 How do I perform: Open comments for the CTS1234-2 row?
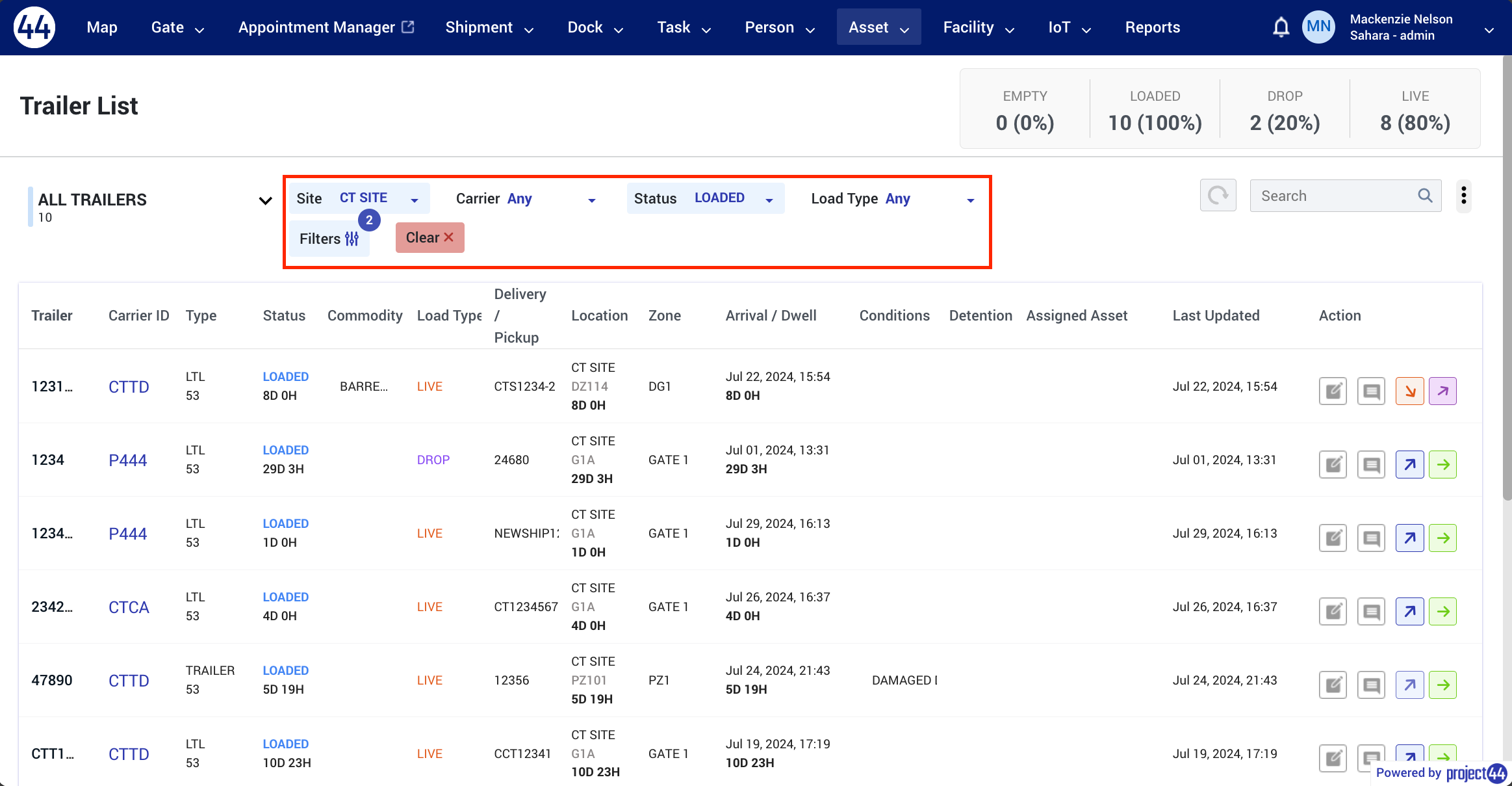[1371, 391]
